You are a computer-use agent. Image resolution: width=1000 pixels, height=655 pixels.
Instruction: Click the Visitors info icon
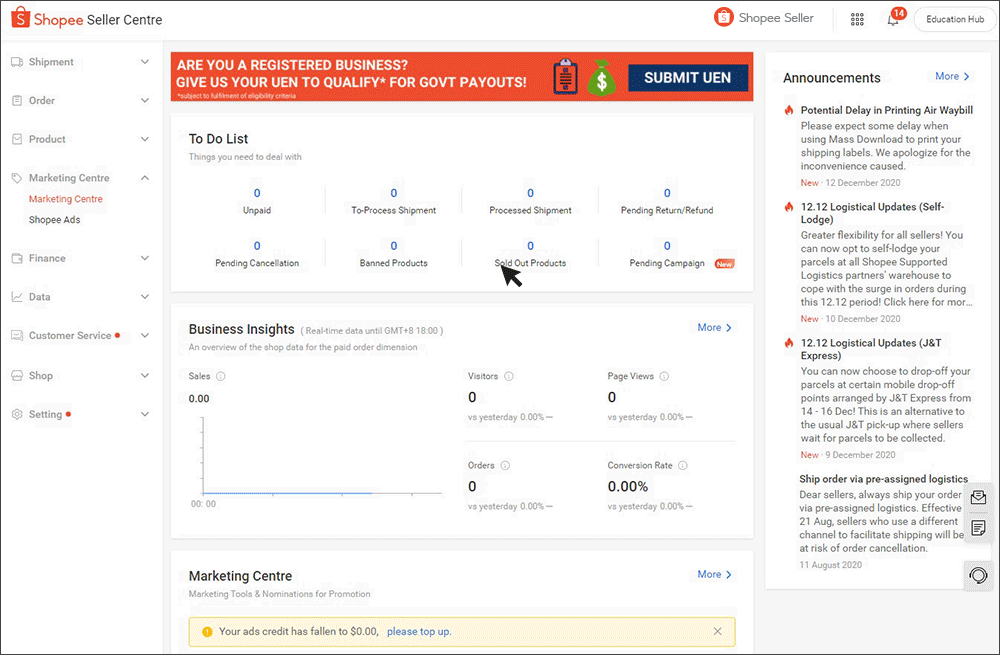(x=509, y=376)
